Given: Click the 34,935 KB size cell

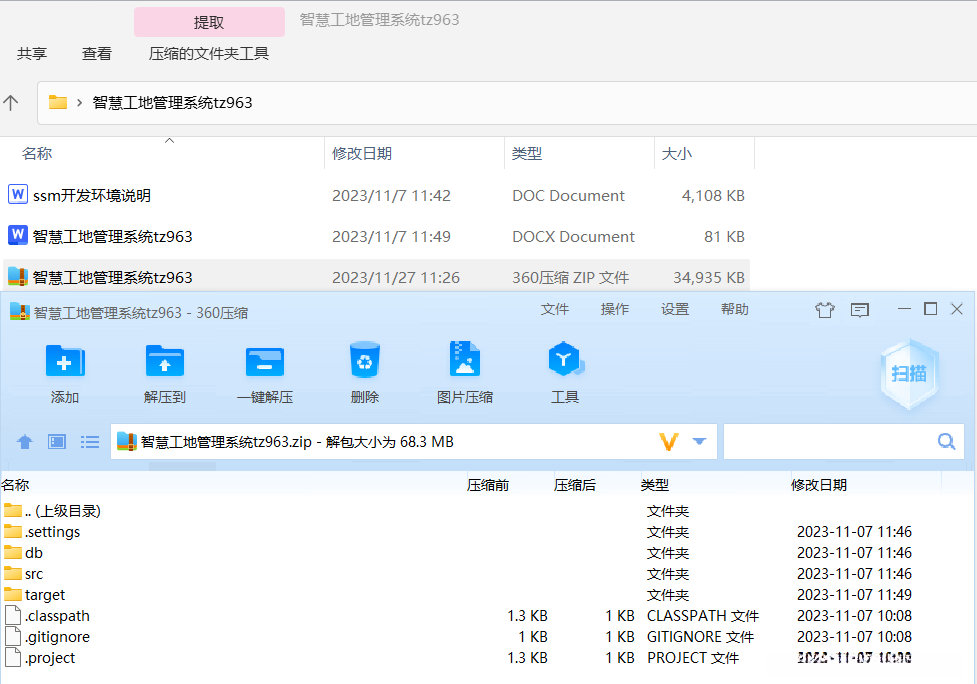Looking at the screenshot, I should (x=709, y=277).
